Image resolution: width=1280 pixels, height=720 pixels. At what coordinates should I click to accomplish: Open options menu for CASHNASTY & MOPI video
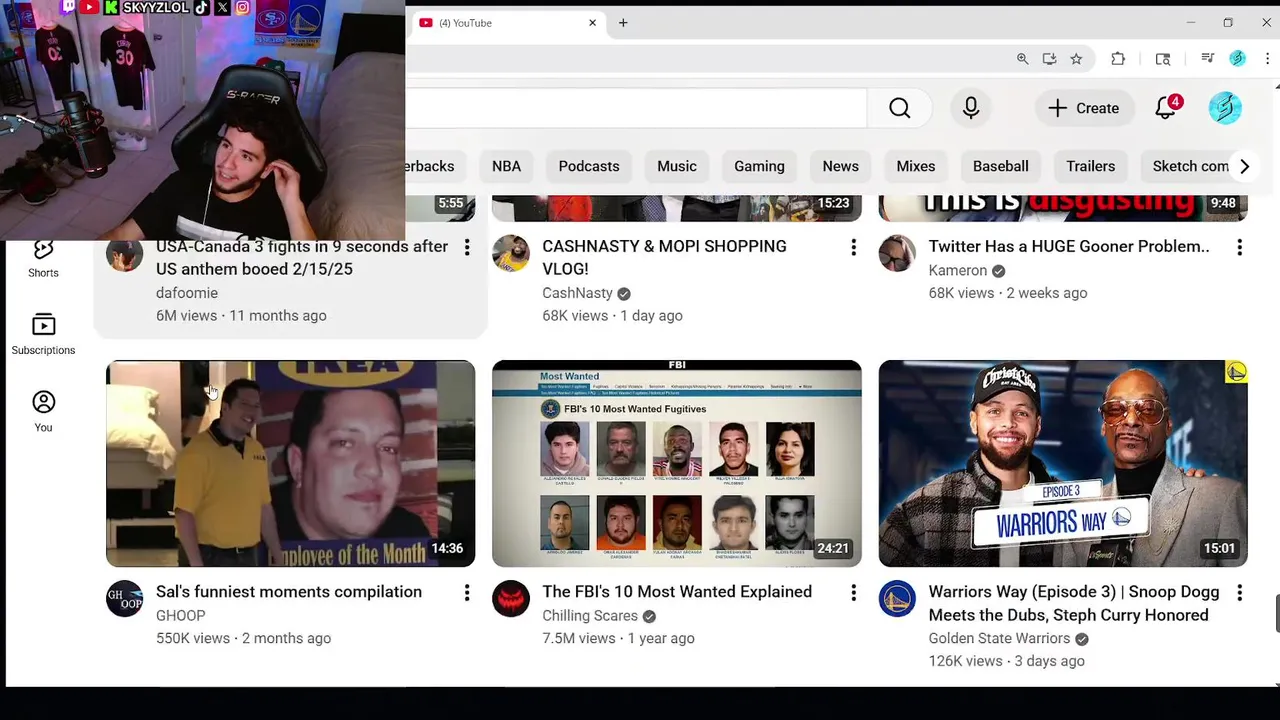click(853, 247)
